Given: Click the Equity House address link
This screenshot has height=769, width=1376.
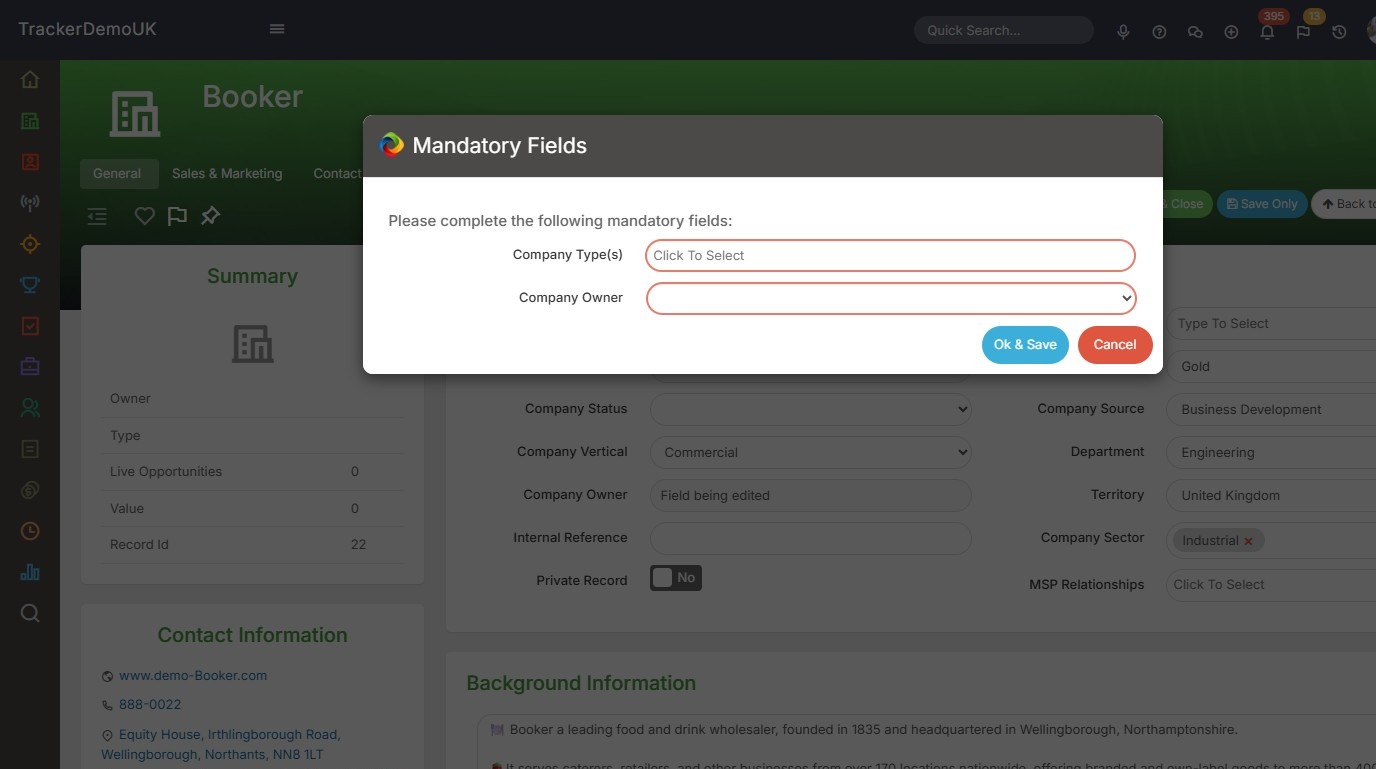Looking at the screenshot, I should [x=220, y=744].
